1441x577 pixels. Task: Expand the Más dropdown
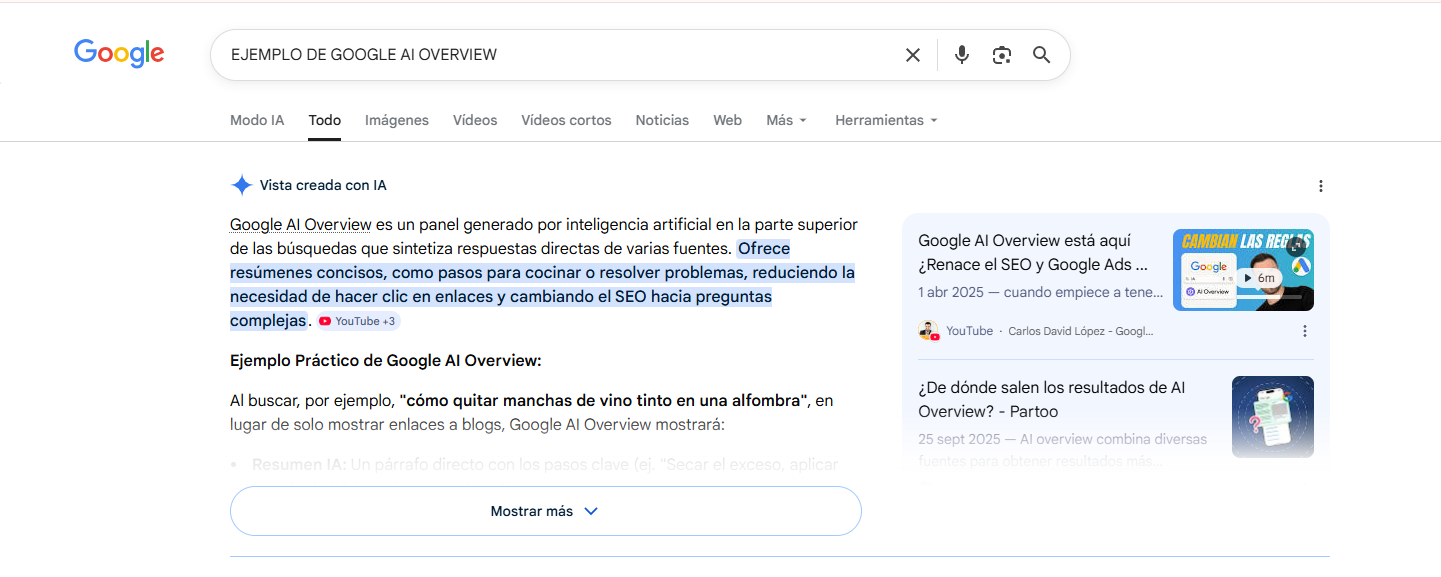coord(786,120)
